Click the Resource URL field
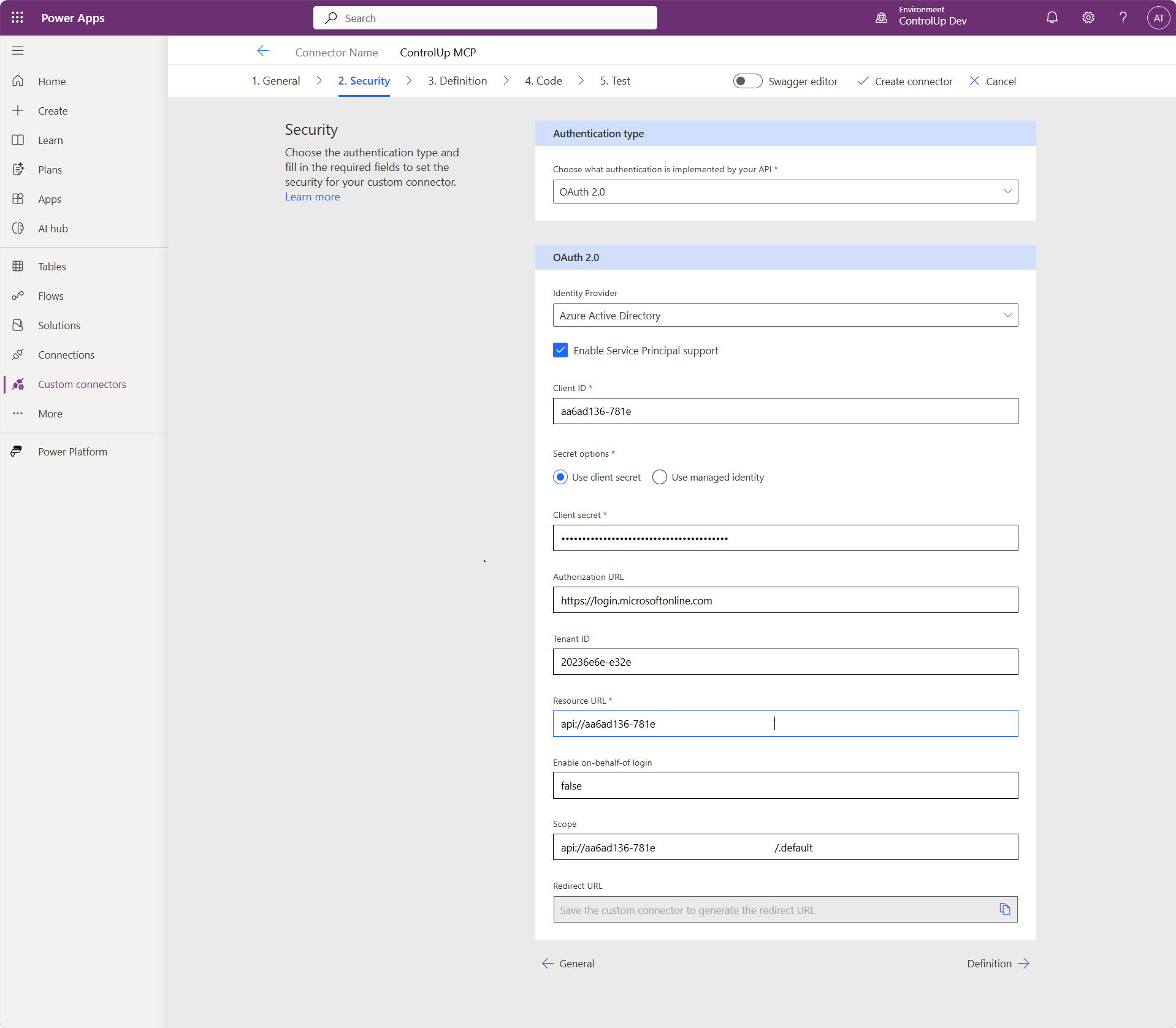Viewport: 1176px width, 1028px height. point(785,724)
